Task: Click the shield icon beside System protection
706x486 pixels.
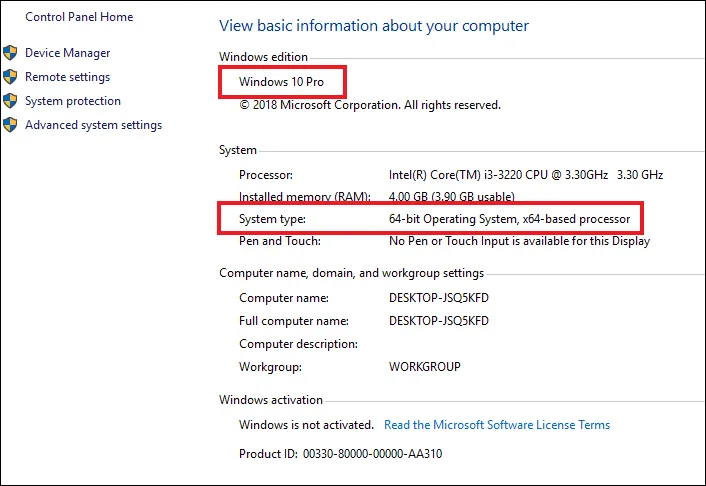Action: pos(10,101)
